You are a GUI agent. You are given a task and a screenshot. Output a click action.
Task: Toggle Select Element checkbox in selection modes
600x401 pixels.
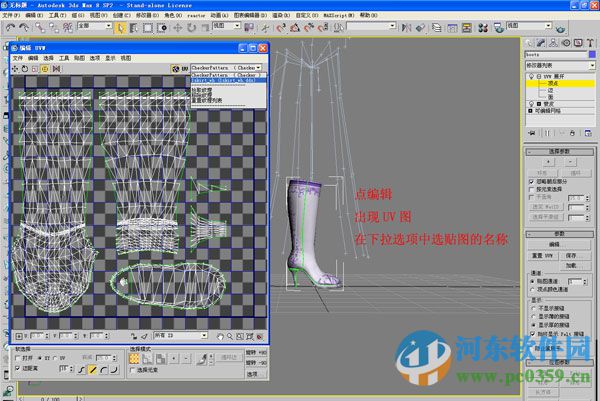(x=132, y=370)
